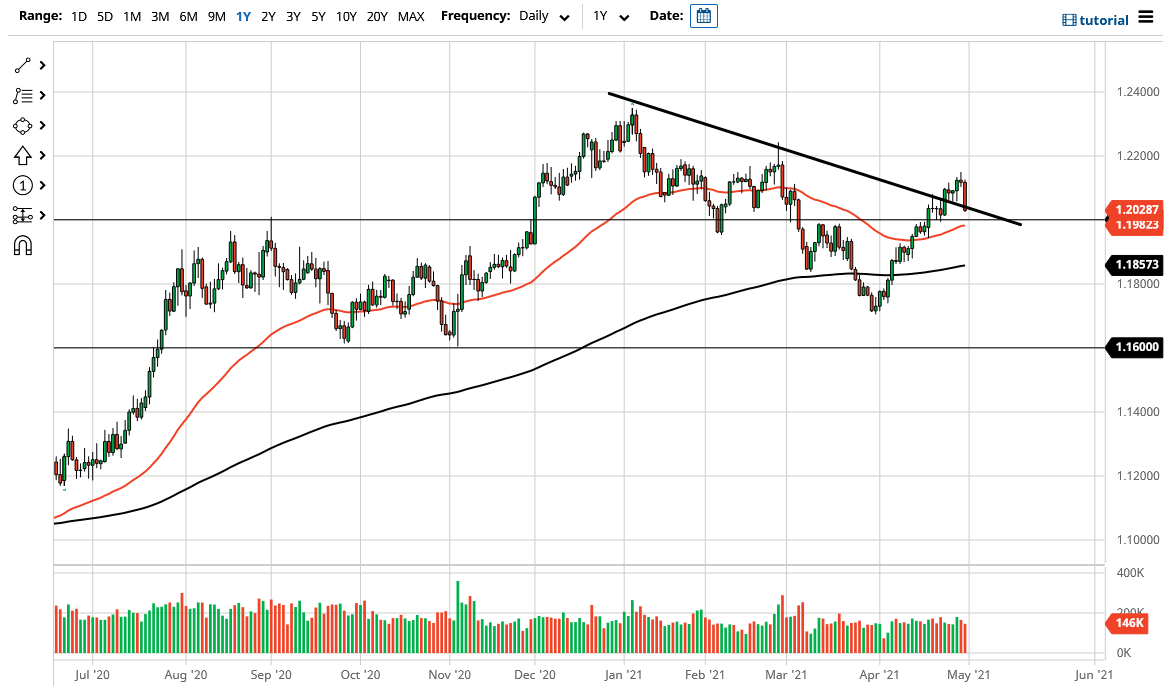The width and height of the screenshot is (1170, 699).
Task: Open the Fibonacci lines tool
Action: tap(22, 95)
